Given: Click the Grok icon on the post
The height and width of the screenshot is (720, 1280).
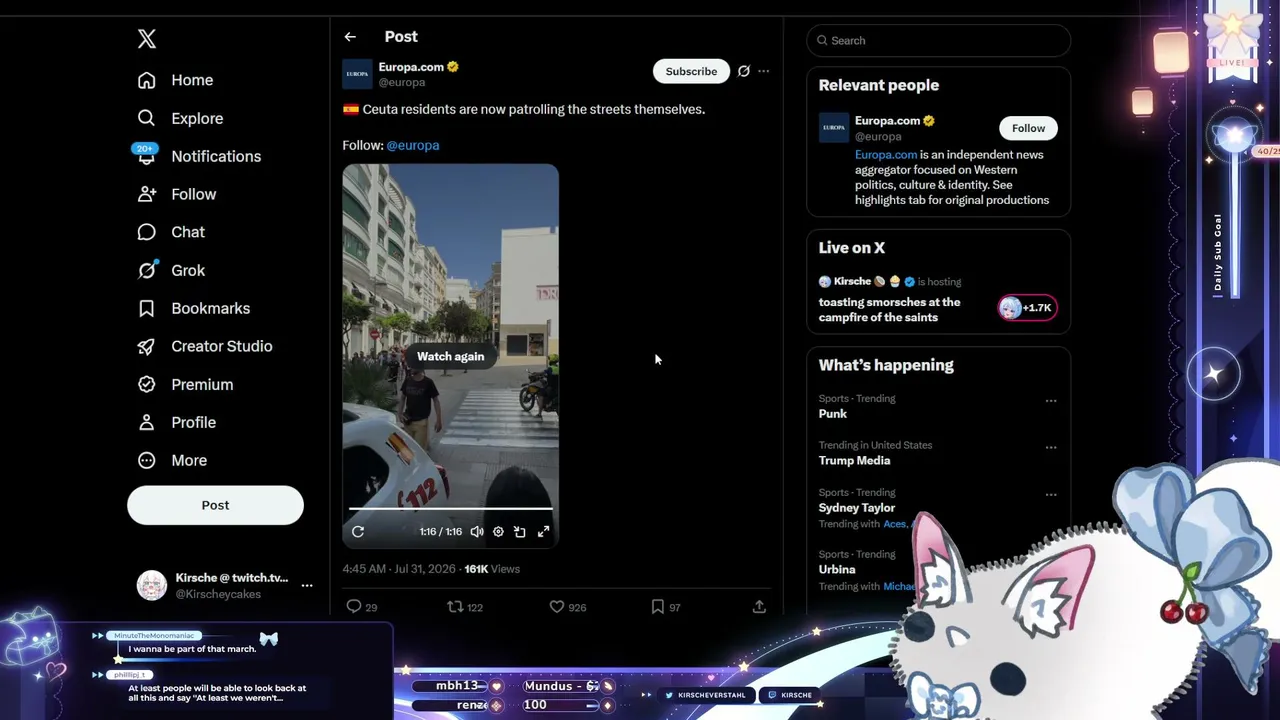Looking at the screenshot, I should [x=743, y=71].
